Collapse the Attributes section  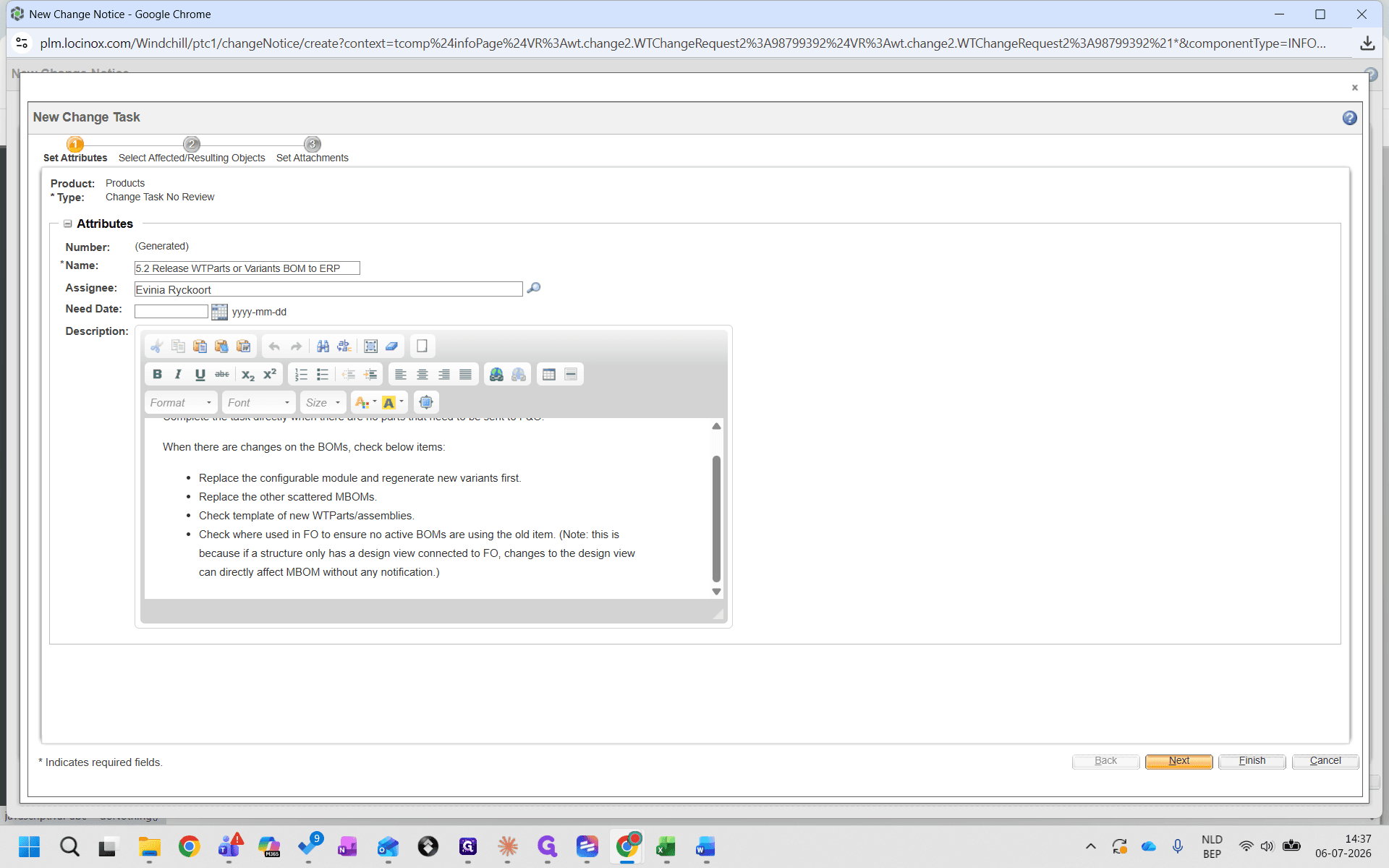tap(67, 224)
